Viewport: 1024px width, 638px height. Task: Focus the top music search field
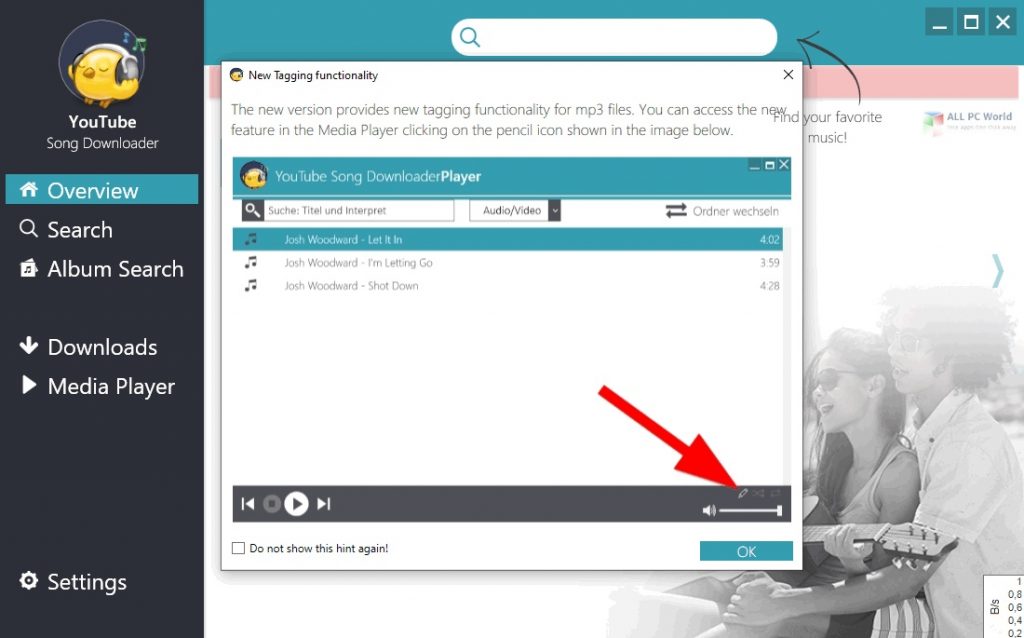pyautogui.click(x=614, y=37)
